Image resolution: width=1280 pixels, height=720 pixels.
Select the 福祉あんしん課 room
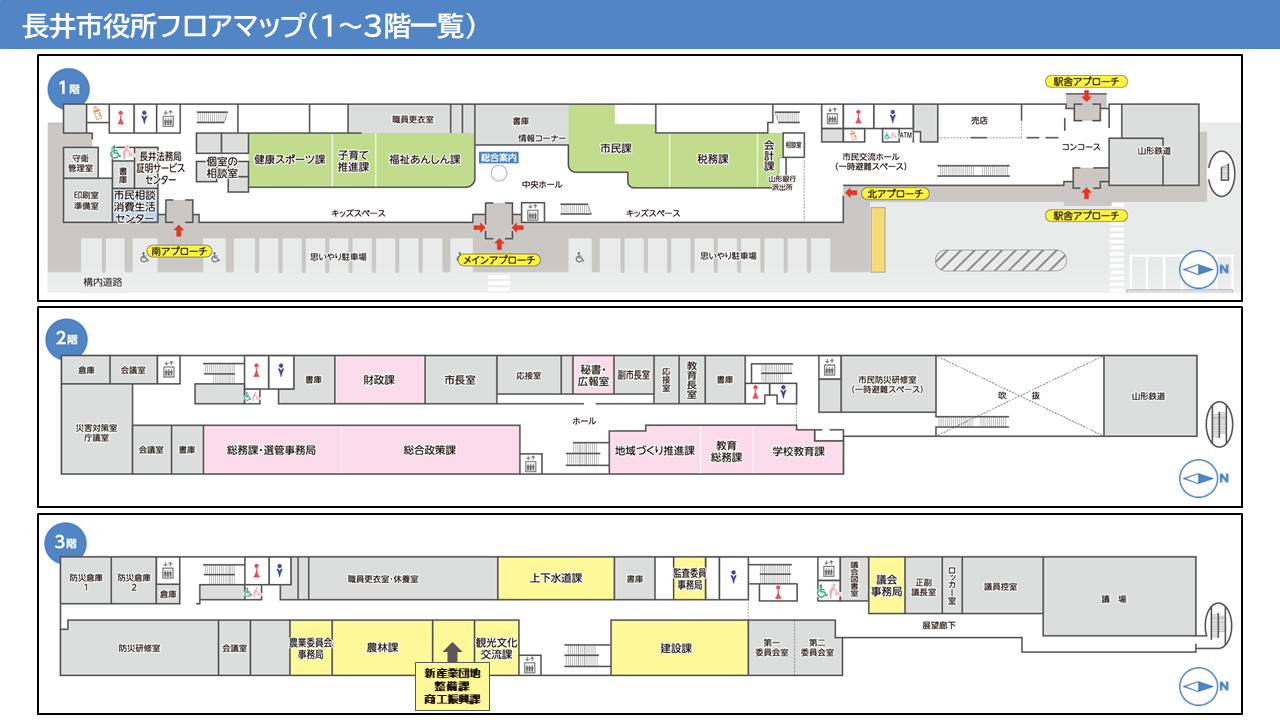(x=425, y=160)
